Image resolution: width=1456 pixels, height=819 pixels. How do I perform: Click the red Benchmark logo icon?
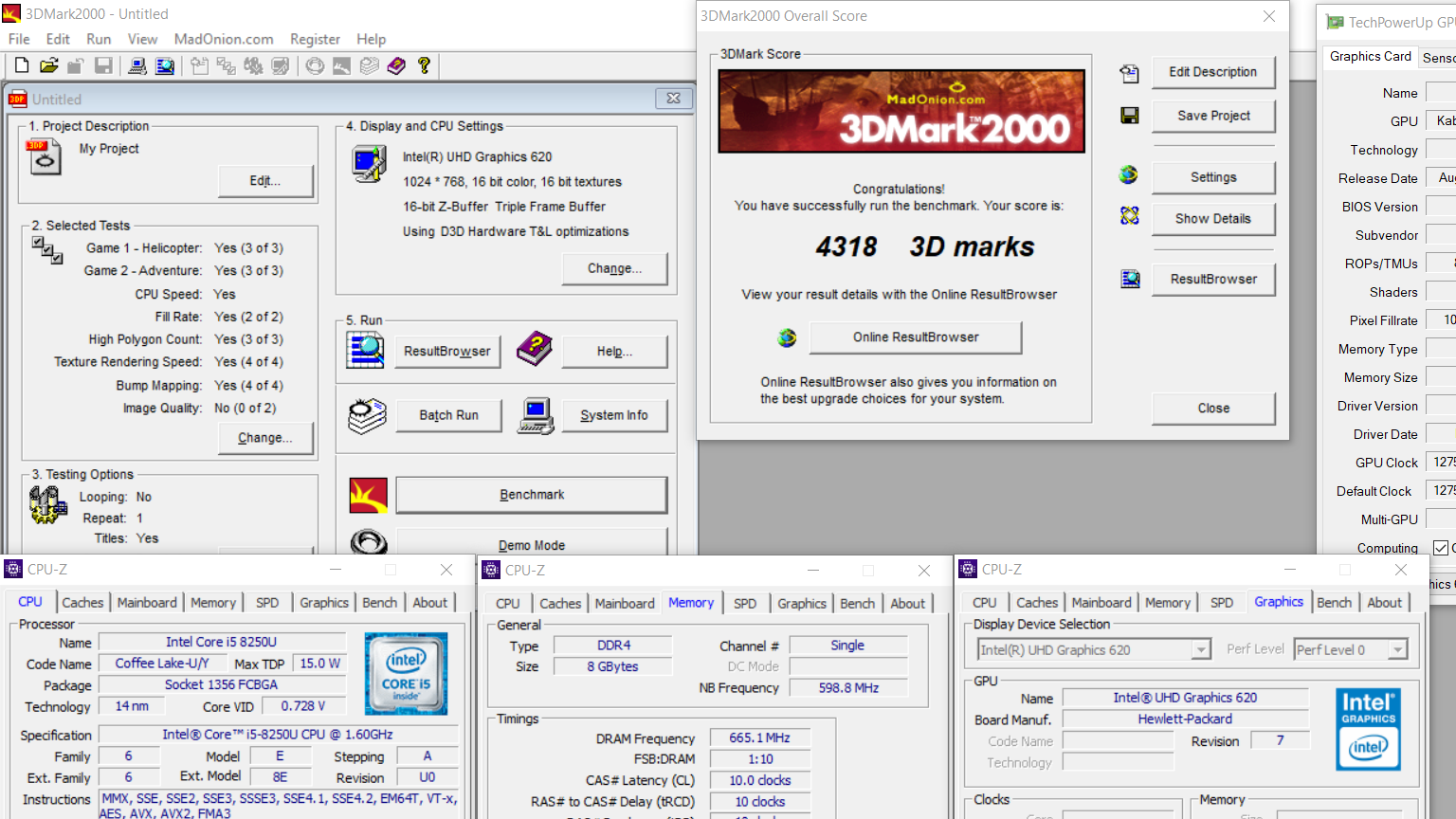(369, 495)
